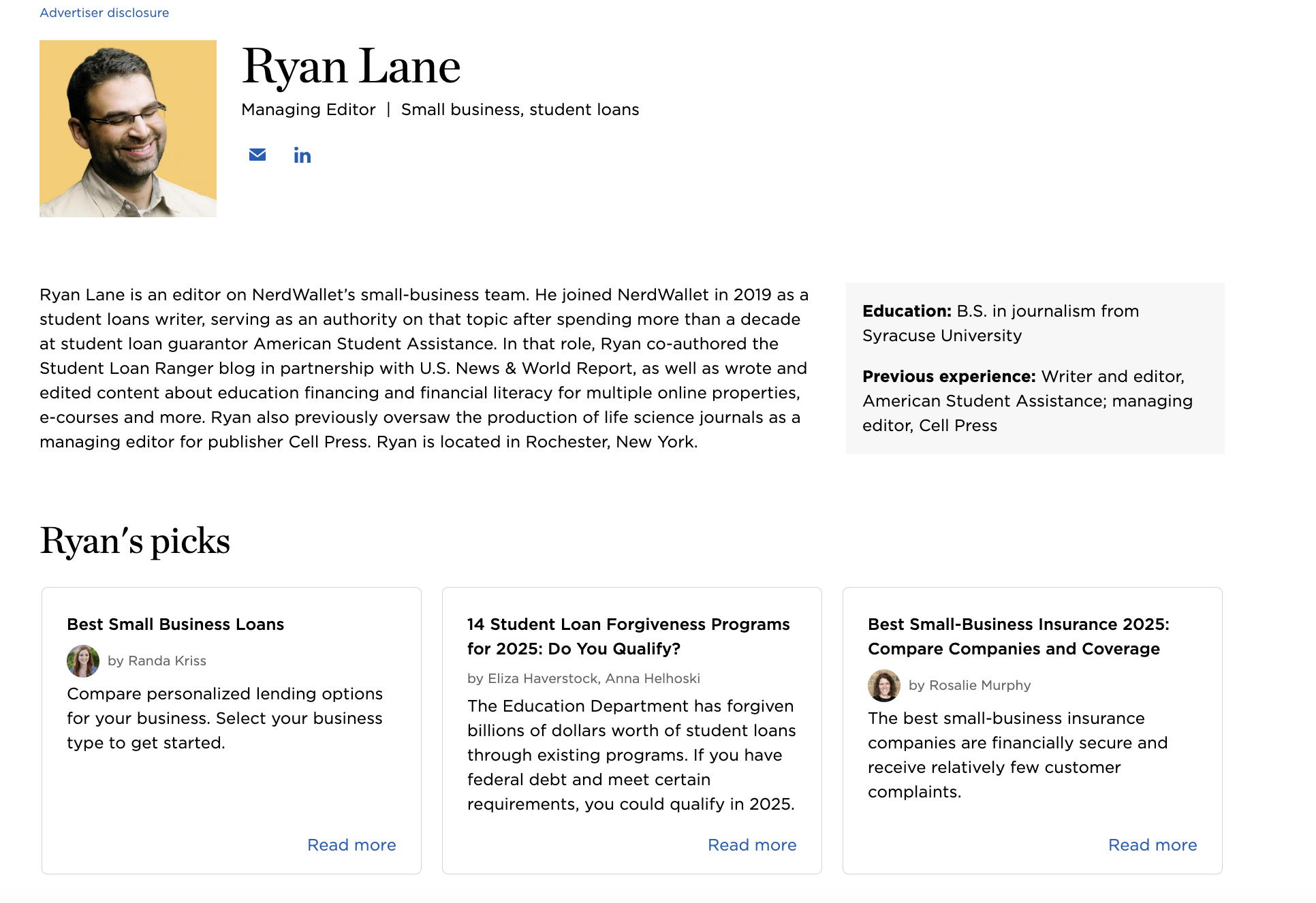Read more on Best Small-Business Insurance 2025
This screenshot has width=1316, height=903.
1153,844
